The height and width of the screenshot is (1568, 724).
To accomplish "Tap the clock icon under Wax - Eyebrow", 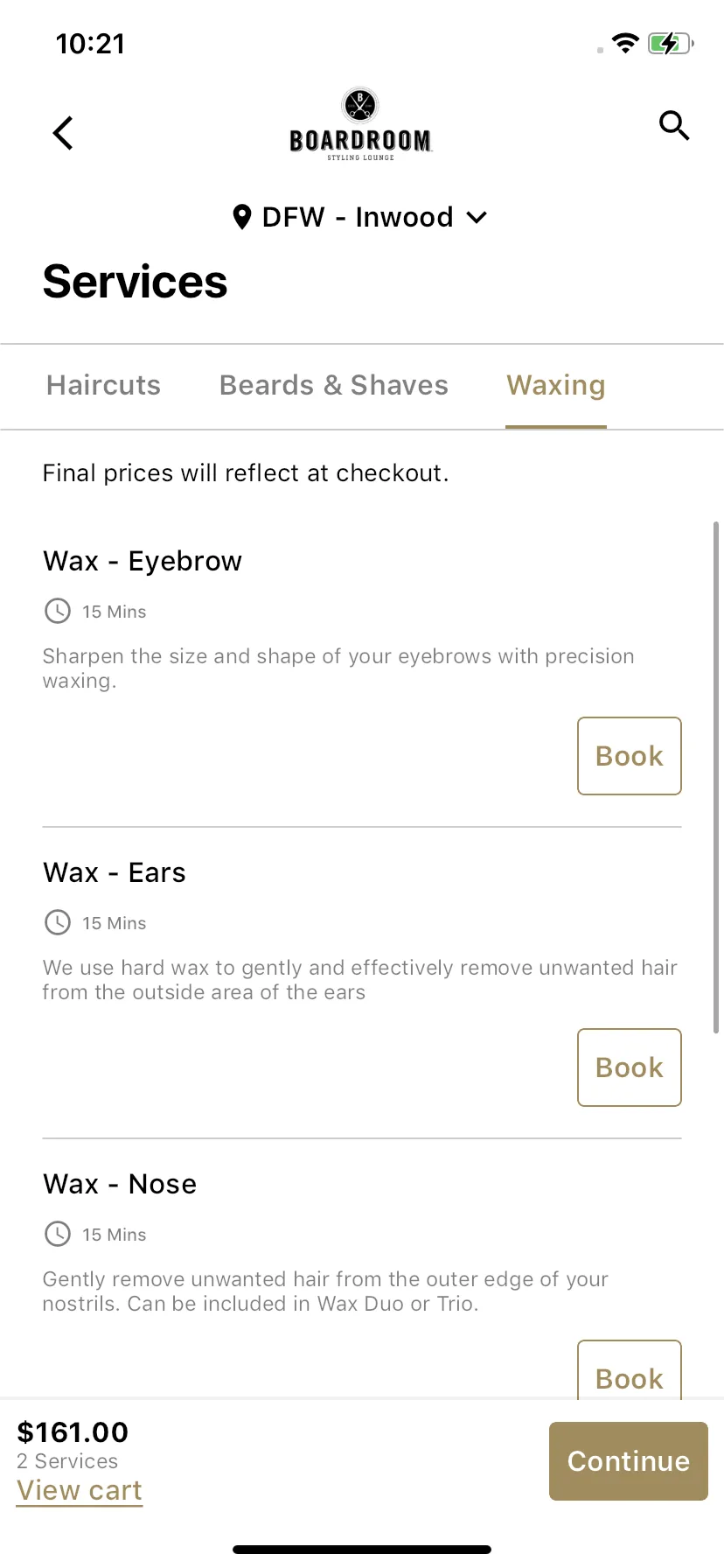I will 58,611.
